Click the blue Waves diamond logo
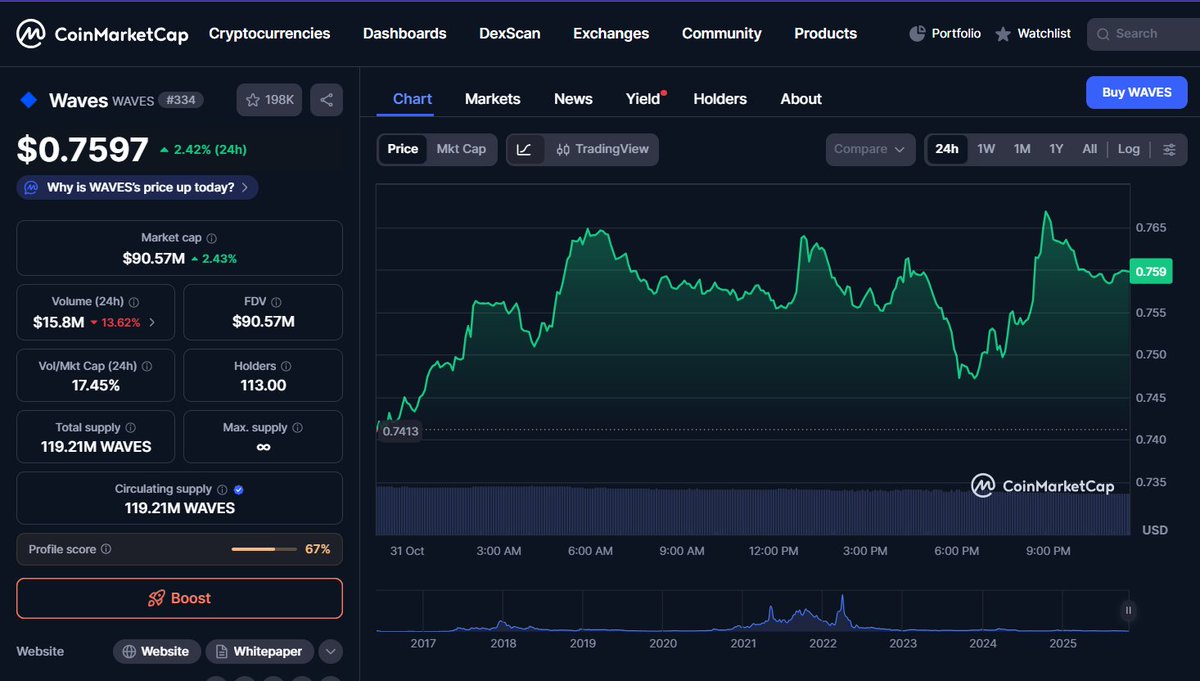This screenshot has height=681, width=1200. pos(29,100)
